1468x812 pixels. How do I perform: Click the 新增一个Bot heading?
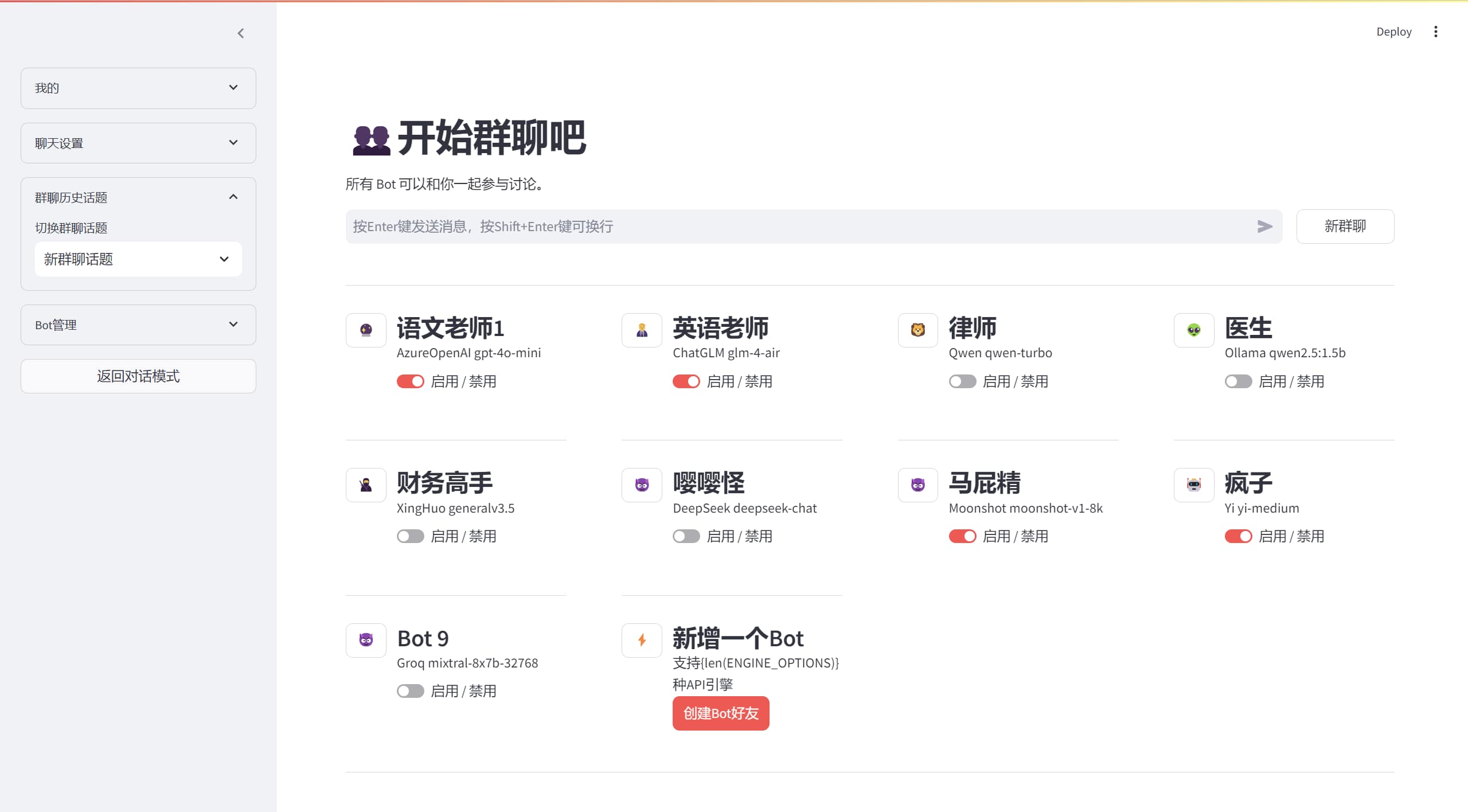[x=738, y=638]
